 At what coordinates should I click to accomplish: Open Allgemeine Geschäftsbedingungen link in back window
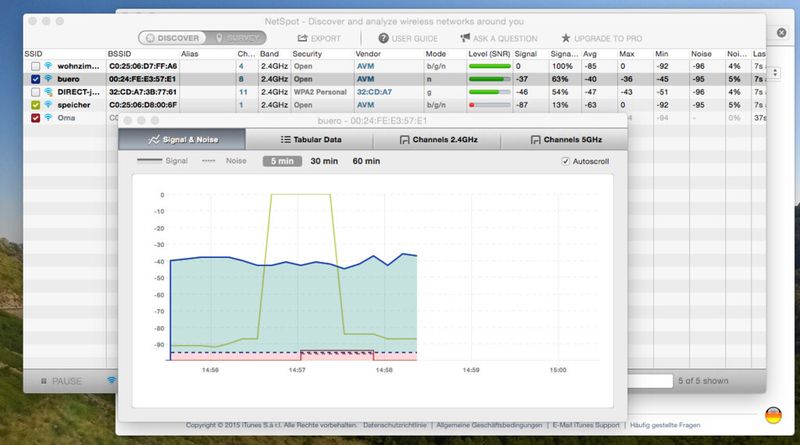tap(489, 425)
